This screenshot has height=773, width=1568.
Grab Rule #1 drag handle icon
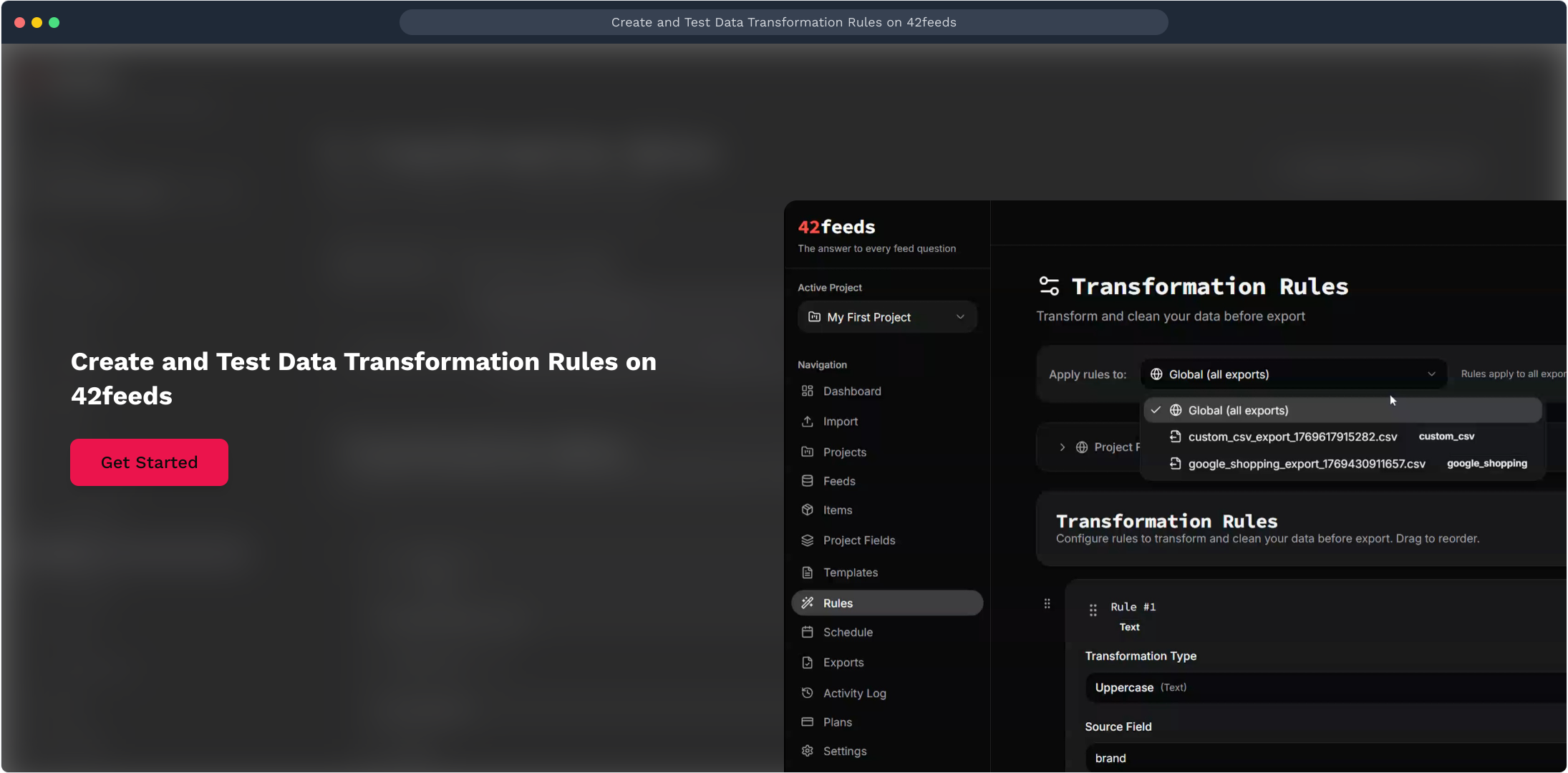click(x=1093, y=611)
